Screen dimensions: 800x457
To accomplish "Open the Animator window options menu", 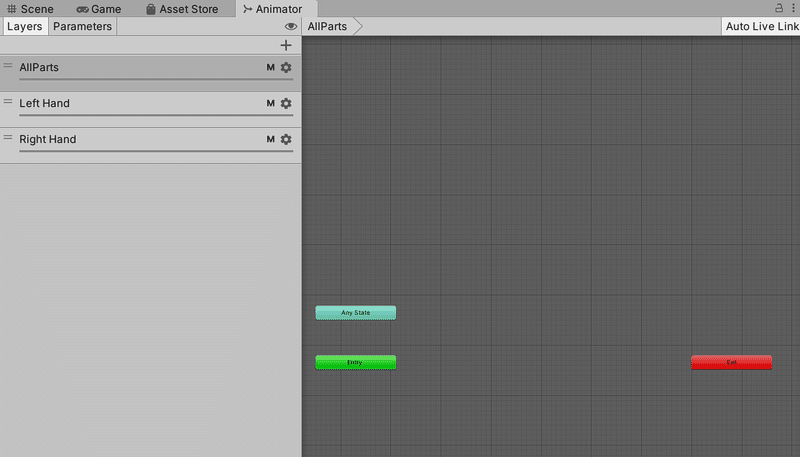I will (793, 8).
